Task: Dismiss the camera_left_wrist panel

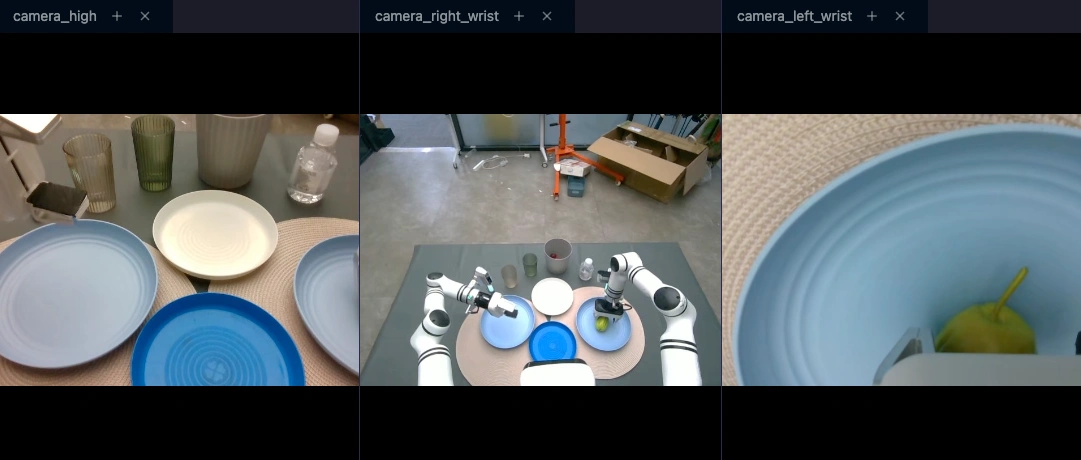Action: click(900, 17)
